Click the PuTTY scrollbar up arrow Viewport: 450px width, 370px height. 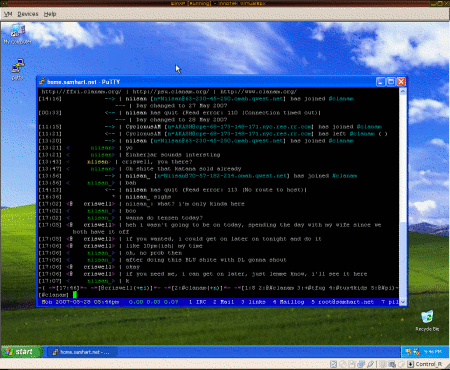(x=402, y=91)
